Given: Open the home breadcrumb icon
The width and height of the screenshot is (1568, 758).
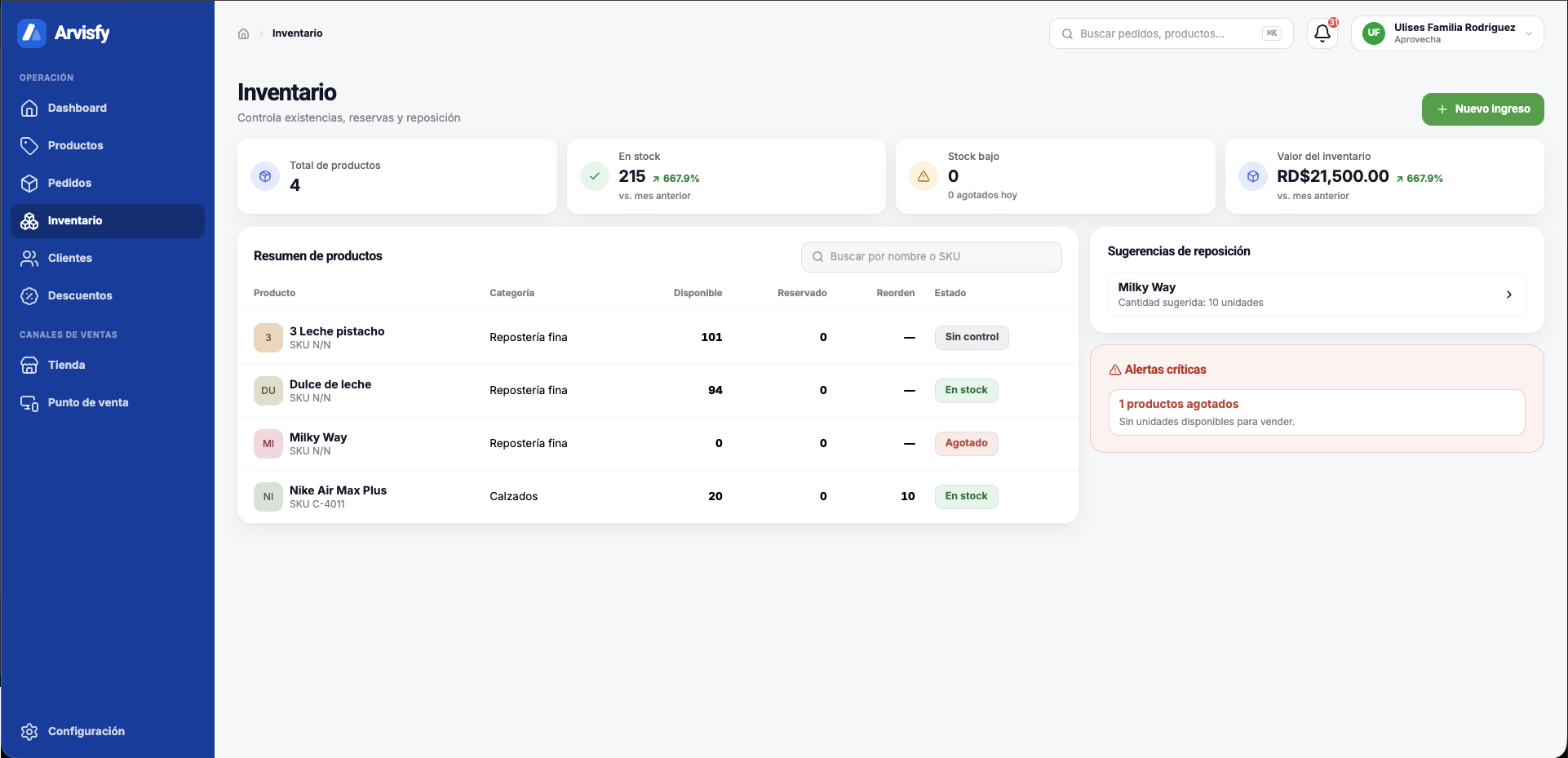Looking at the screenshot, I should pyautogui.click(x=243, y=33).
